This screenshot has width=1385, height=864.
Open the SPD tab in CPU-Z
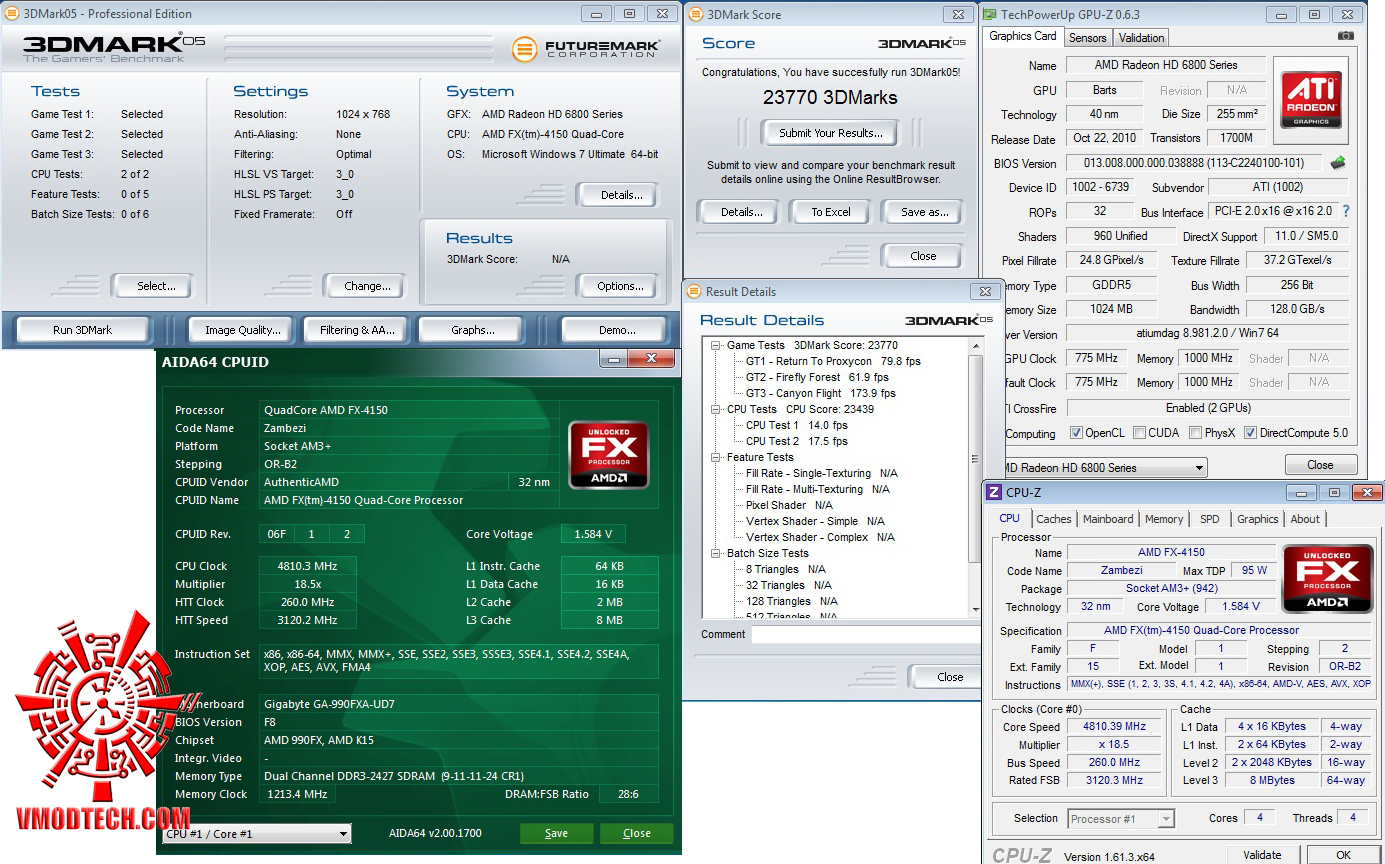1210,519
